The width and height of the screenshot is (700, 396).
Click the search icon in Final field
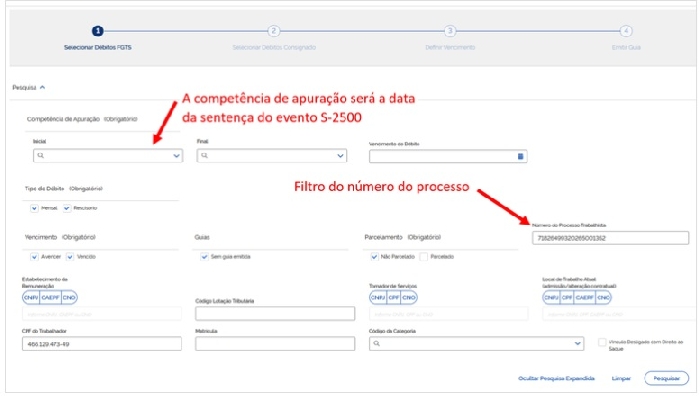(x=204, y=156)
